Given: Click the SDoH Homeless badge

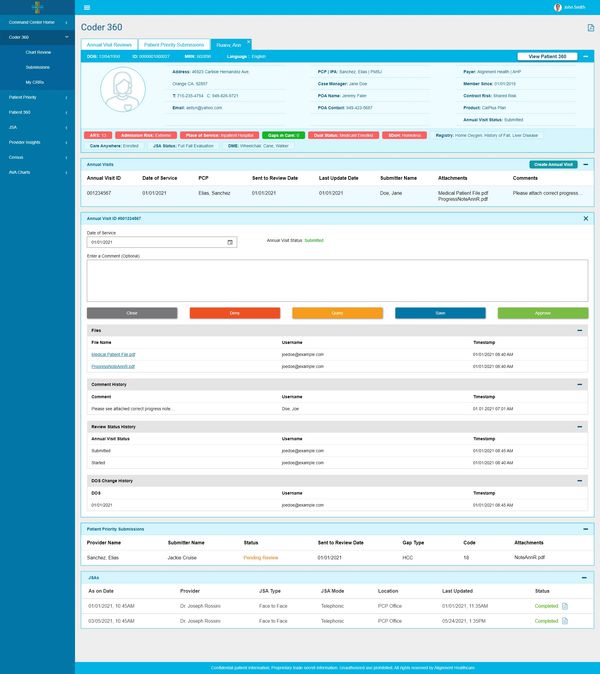Looking at the screenshot, I should pyautogui.click(x=404, y=135).
